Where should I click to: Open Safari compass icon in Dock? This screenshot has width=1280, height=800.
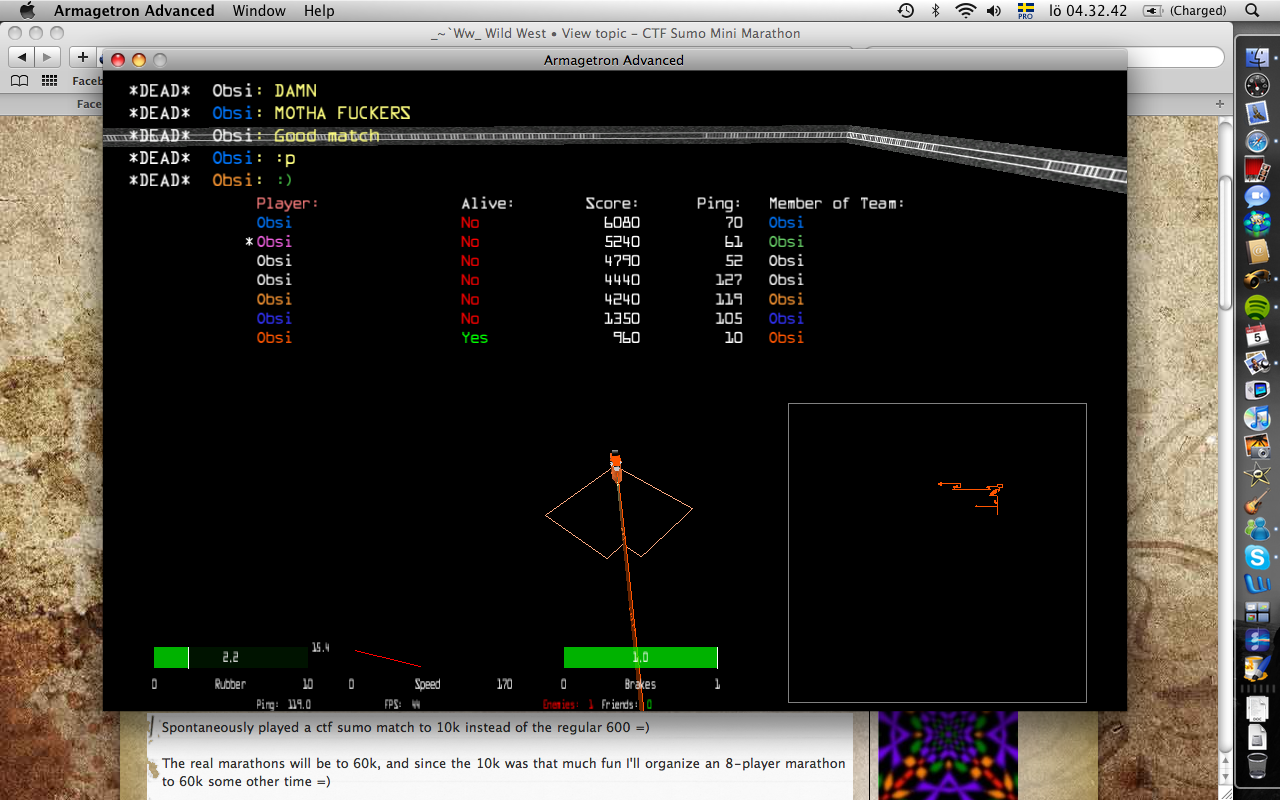[1257, 141]
